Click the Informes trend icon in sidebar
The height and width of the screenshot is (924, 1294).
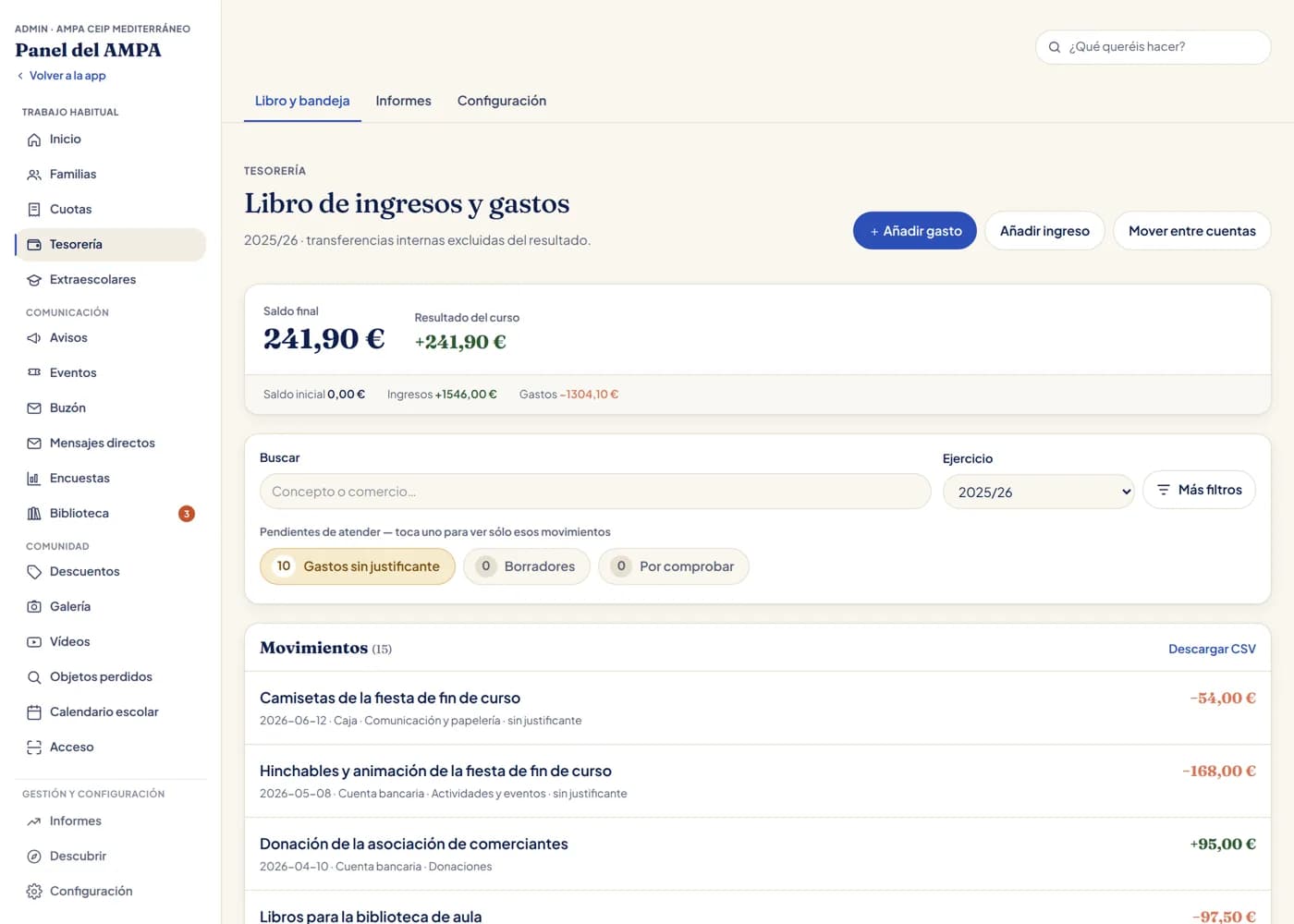click(34, 821)
